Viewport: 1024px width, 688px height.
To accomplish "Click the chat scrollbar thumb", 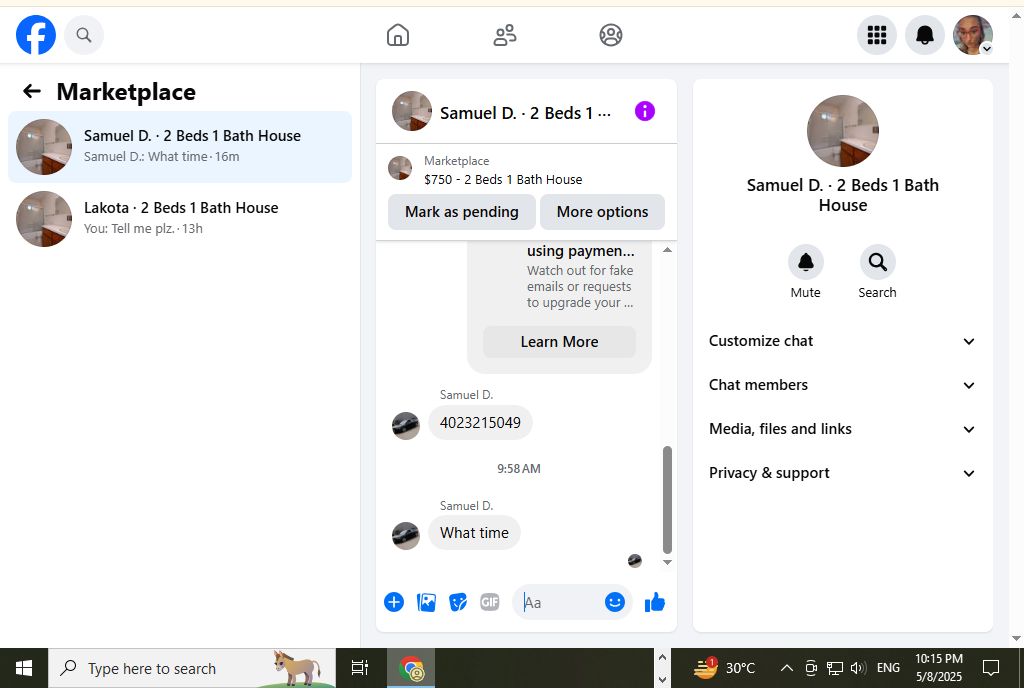I will click(667, 499).
